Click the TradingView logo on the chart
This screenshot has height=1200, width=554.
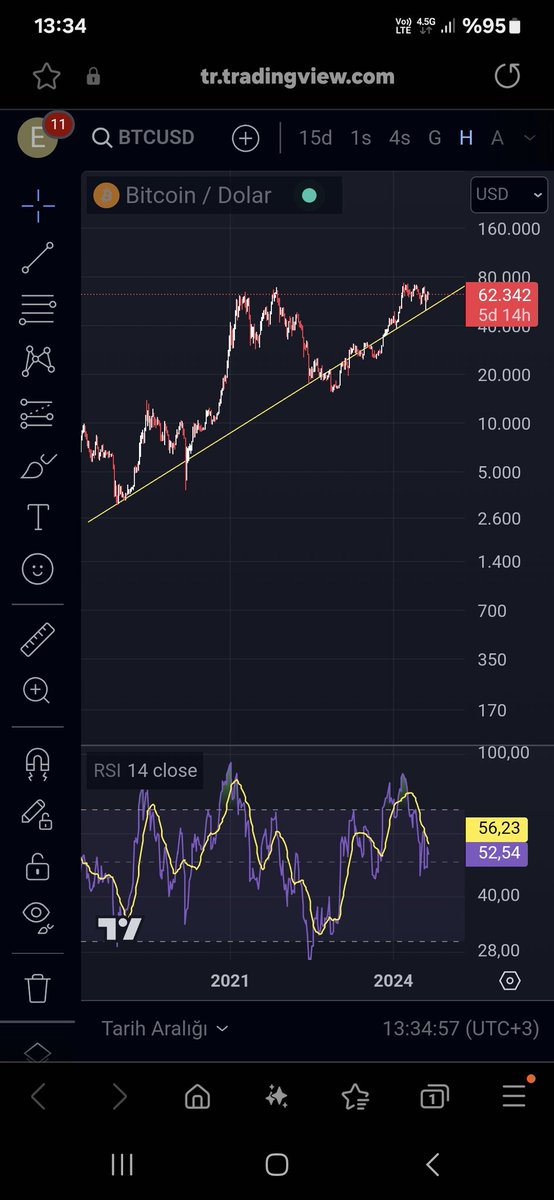coord(120,929)
